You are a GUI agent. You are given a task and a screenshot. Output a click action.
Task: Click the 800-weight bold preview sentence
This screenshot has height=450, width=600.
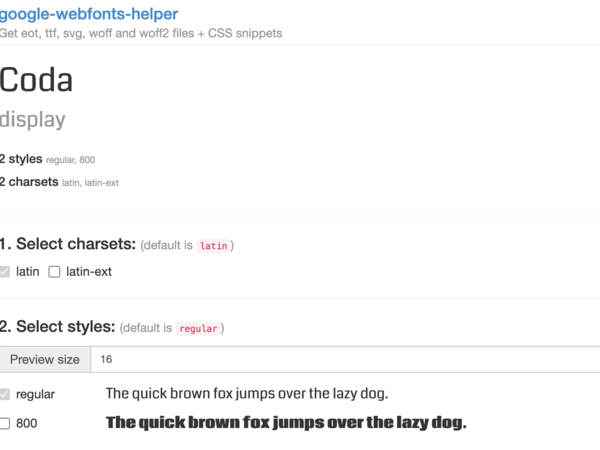286,422
